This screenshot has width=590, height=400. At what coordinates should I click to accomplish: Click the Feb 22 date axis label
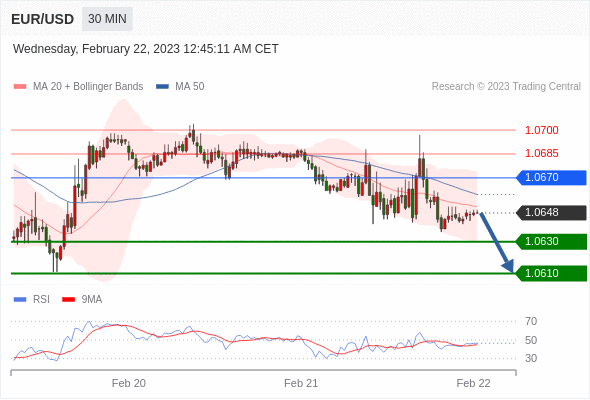[x=473, y=383]
